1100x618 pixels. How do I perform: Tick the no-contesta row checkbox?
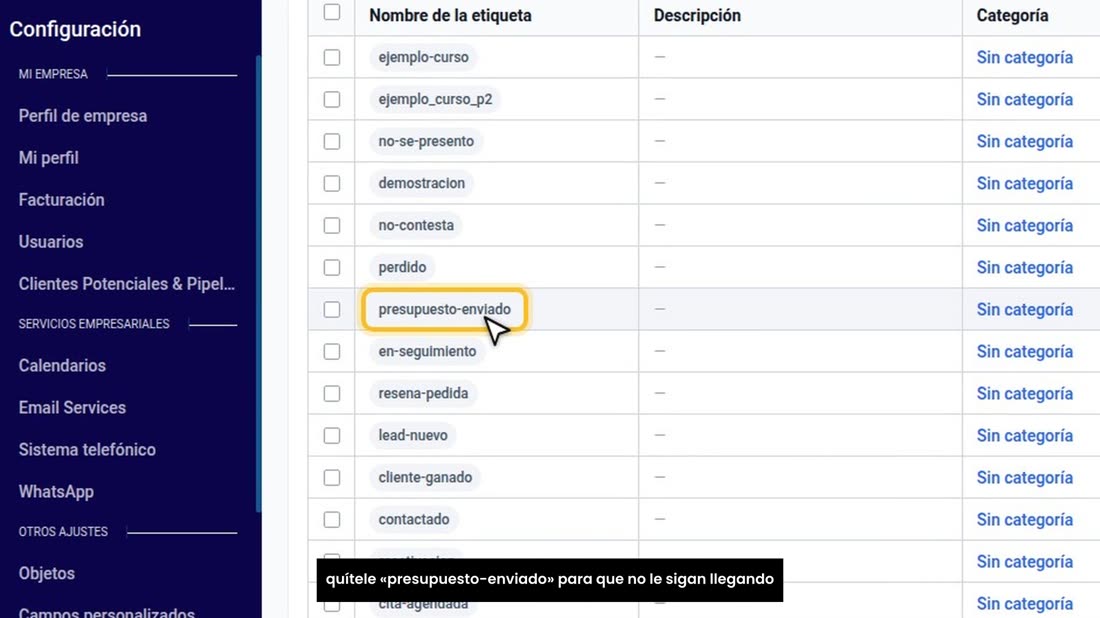[332, 226]
